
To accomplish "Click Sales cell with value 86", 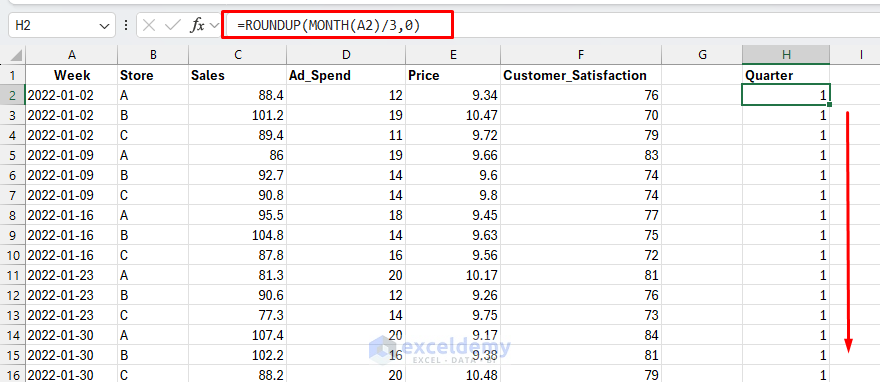I will coord(237,155).
